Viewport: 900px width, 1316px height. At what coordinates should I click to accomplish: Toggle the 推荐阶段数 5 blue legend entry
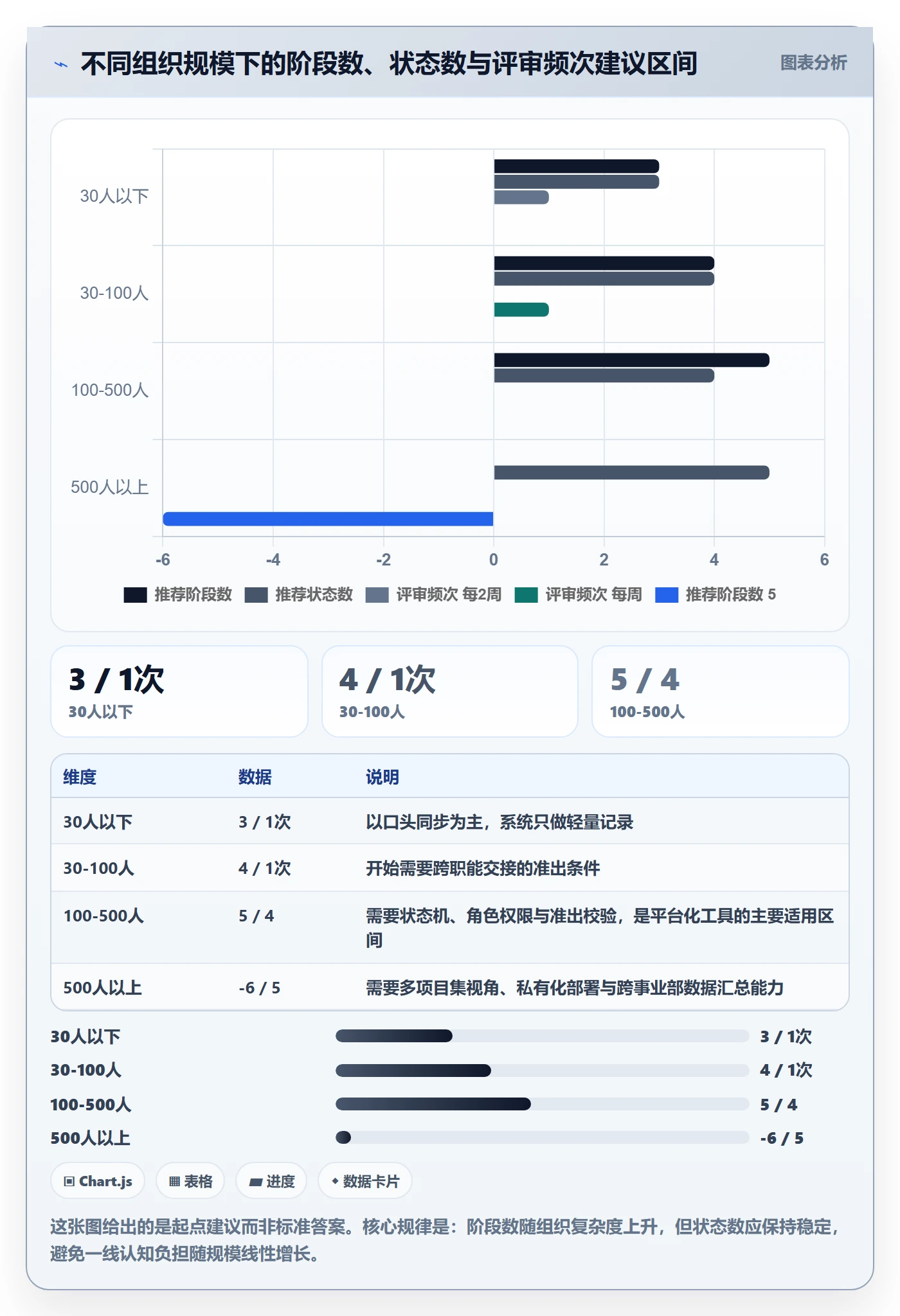click(715, 594)
